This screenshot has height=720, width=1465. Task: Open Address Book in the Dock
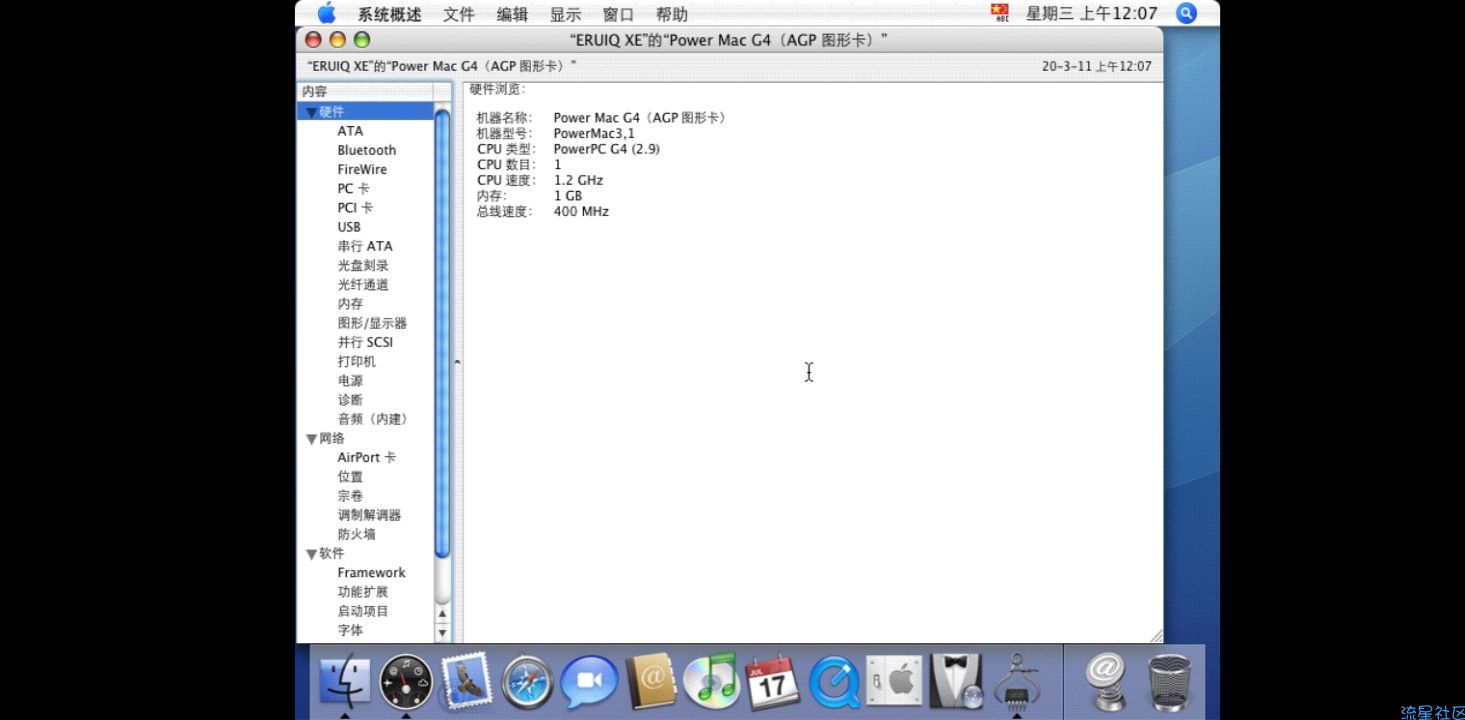pos(651,682)
